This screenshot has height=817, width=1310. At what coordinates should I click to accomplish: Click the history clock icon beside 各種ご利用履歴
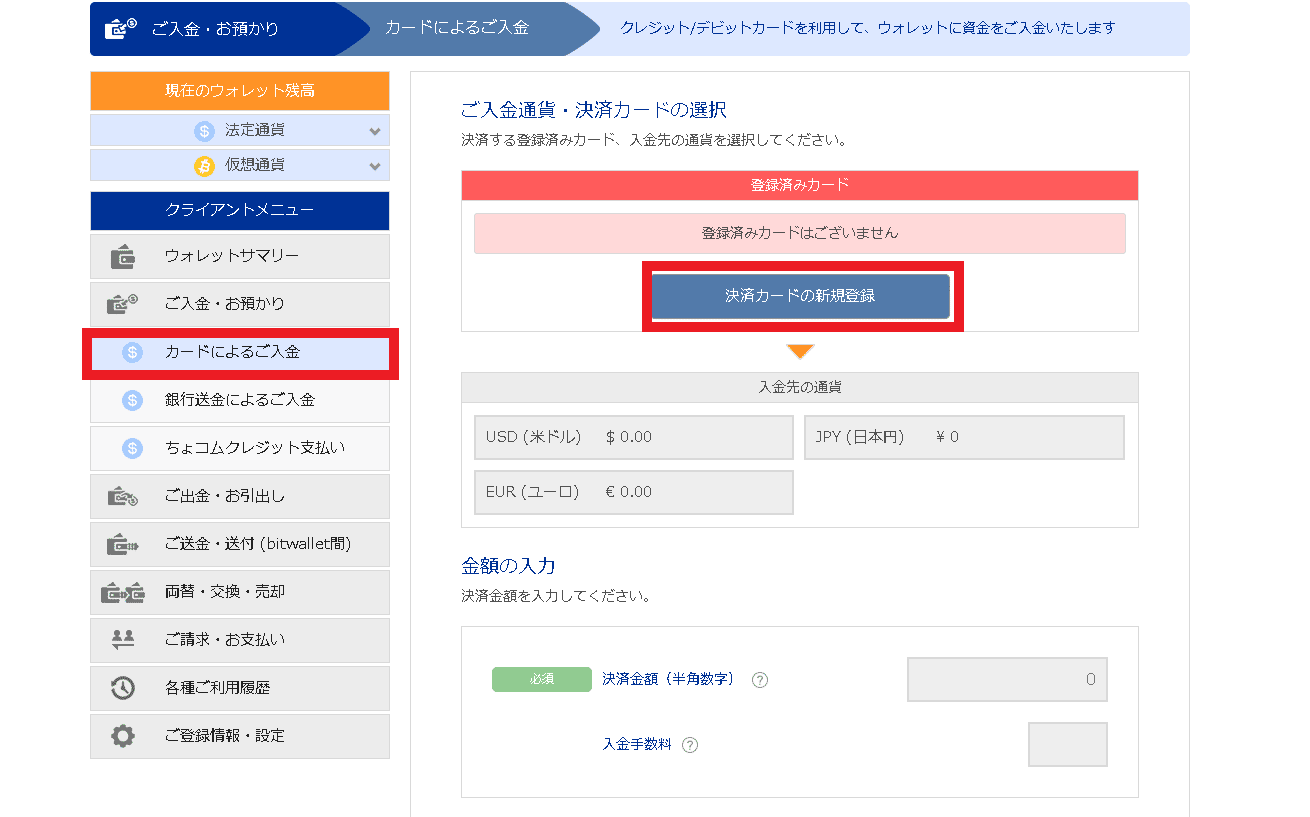[x=123, y=688]
